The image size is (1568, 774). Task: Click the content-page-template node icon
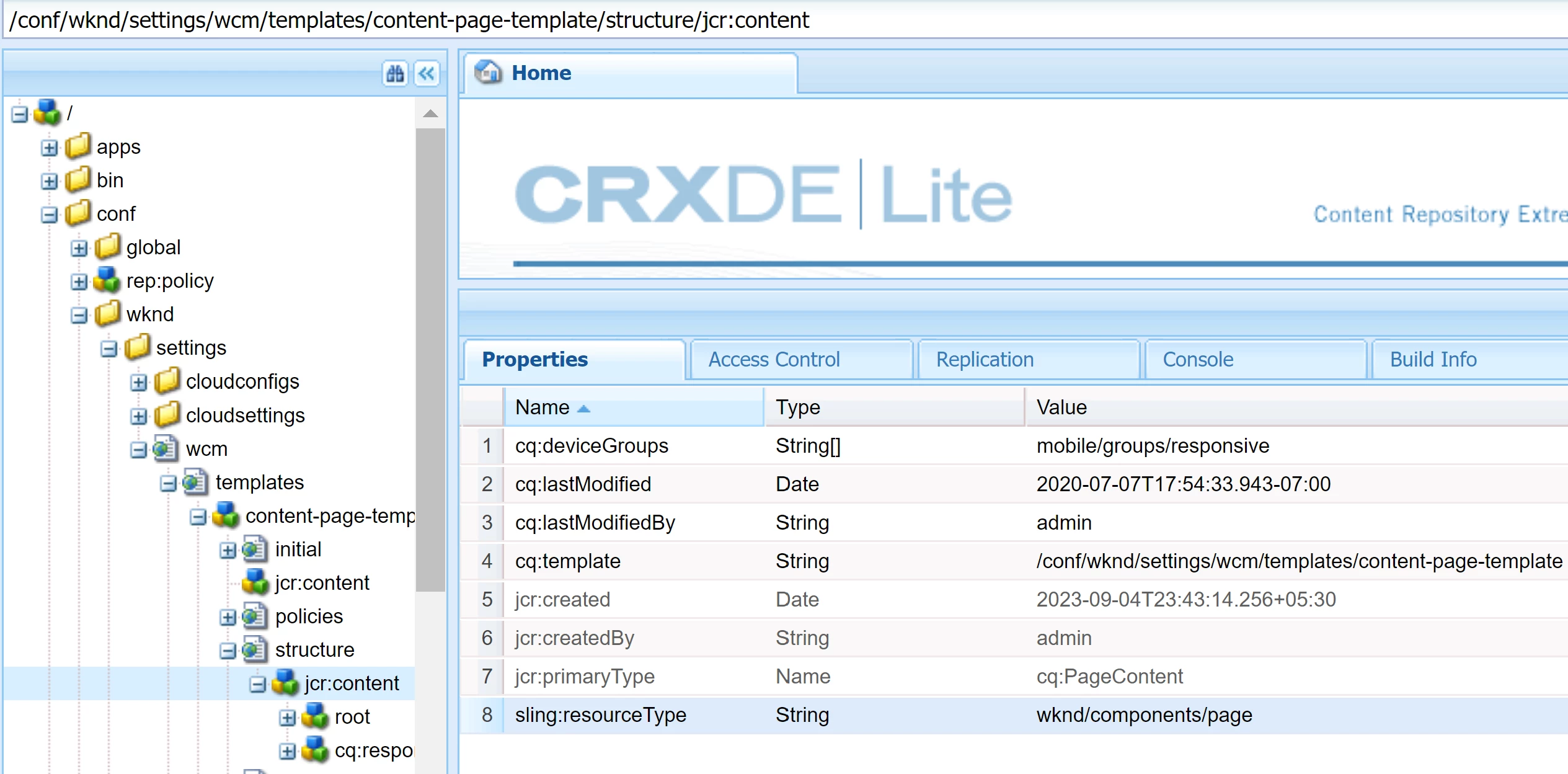click(226, 515)
